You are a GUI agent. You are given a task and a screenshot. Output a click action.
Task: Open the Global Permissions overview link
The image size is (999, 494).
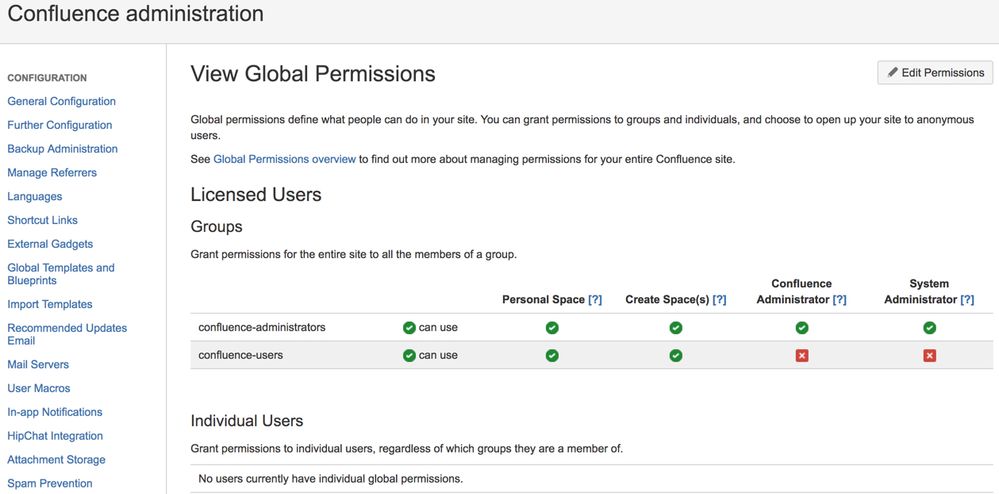coord(284,159)
